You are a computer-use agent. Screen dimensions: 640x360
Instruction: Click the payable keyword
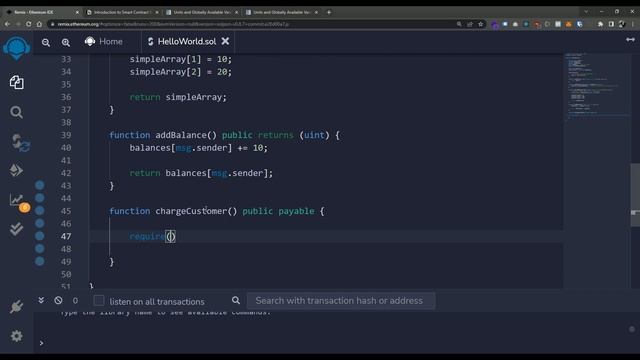pyautogui.click(x=296, y=211)
